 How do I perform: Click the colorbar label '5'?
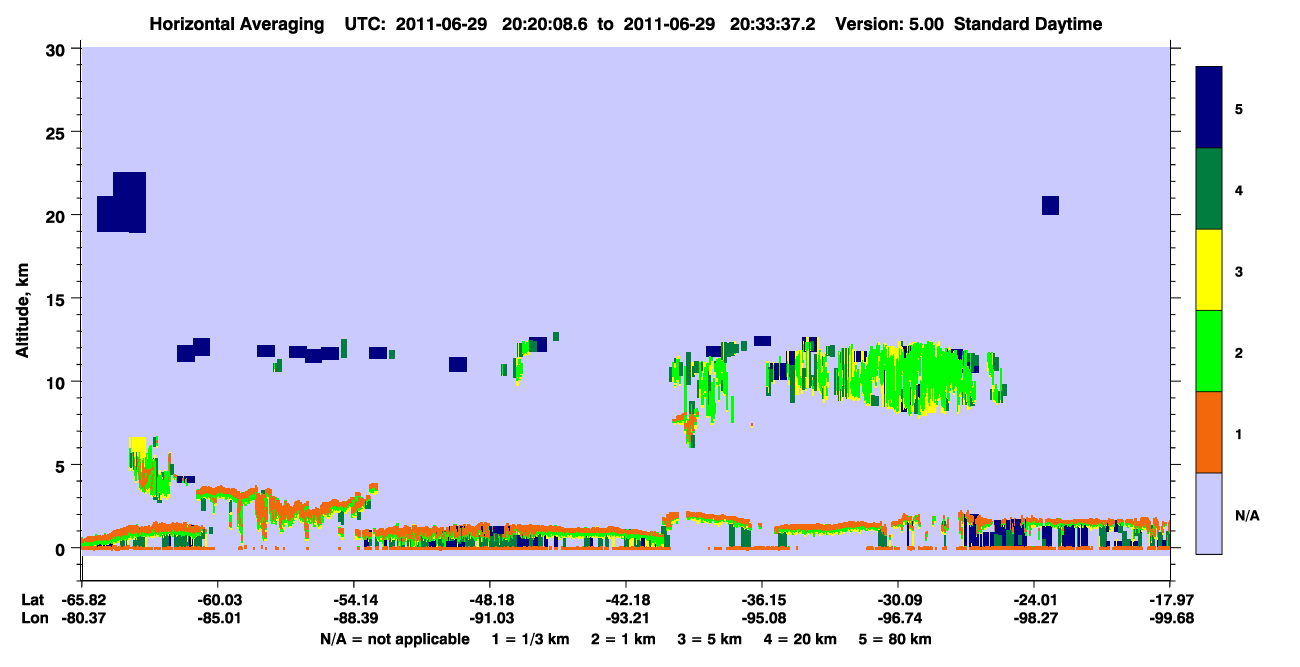1239,108
